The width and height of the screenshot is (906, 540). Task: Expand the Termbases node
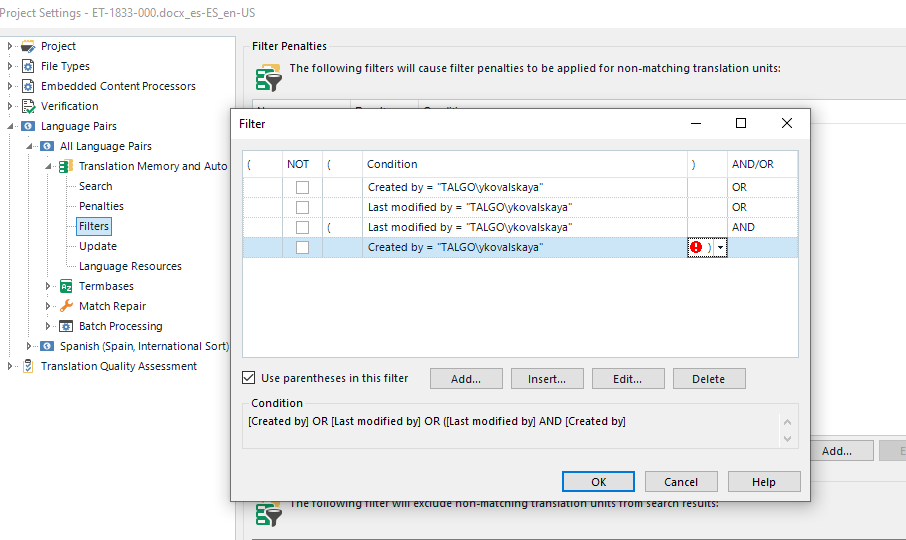(x=47, y=286)
